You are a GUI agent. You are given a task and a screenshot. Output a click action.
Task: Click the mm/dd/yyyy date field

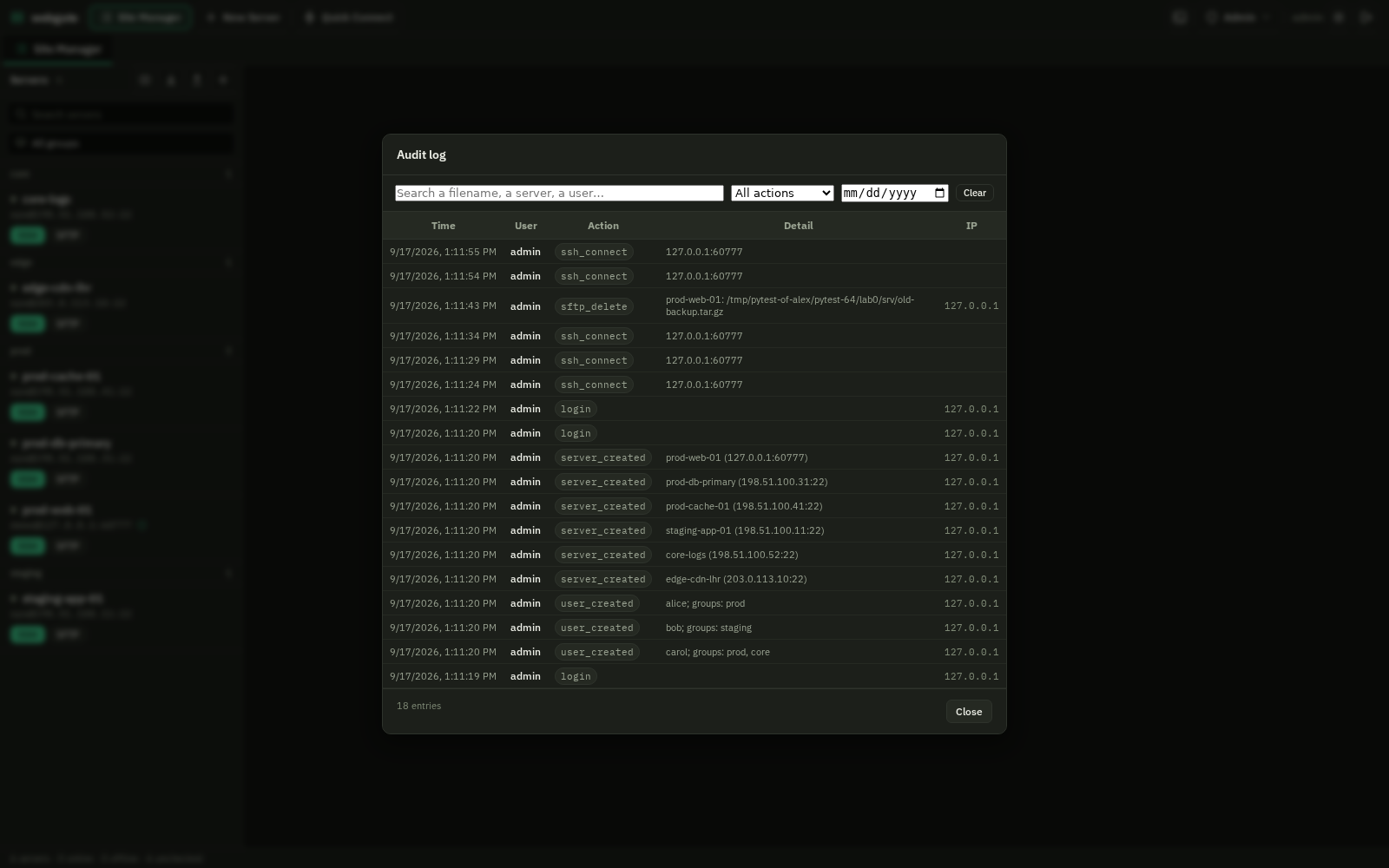[895, 193]
